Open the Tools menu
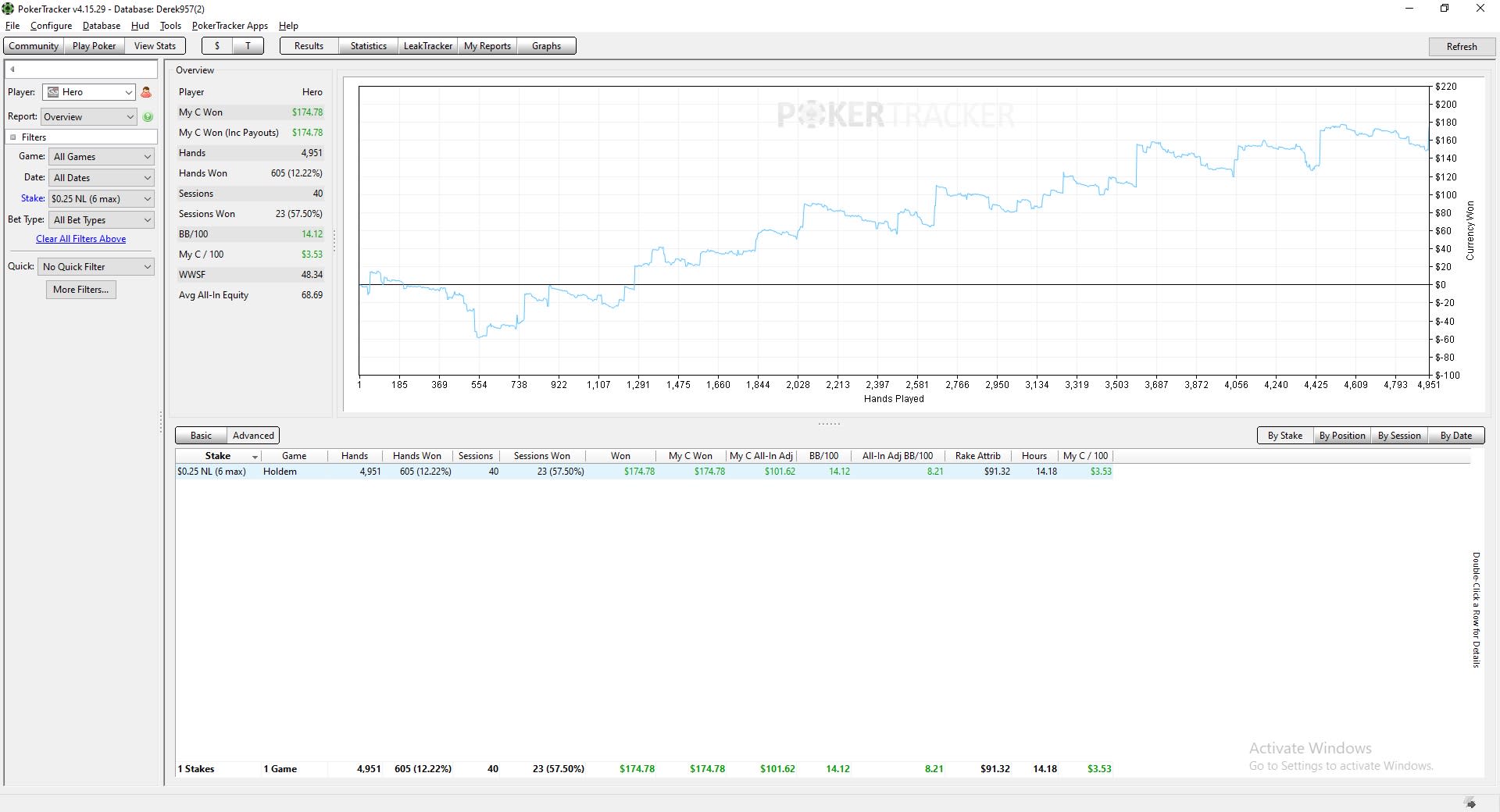The height and width of the screenshot is (812, 1500). tap(170, 26)
